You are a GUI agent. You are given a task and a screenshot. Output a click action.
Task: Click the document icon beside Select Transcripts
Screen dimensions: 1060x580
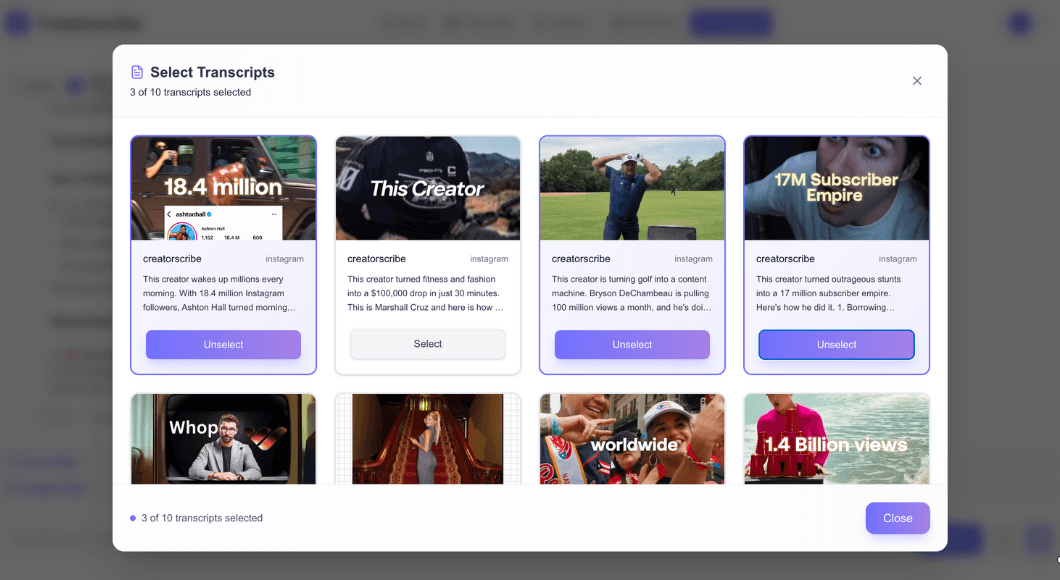[x=137, y=72]
